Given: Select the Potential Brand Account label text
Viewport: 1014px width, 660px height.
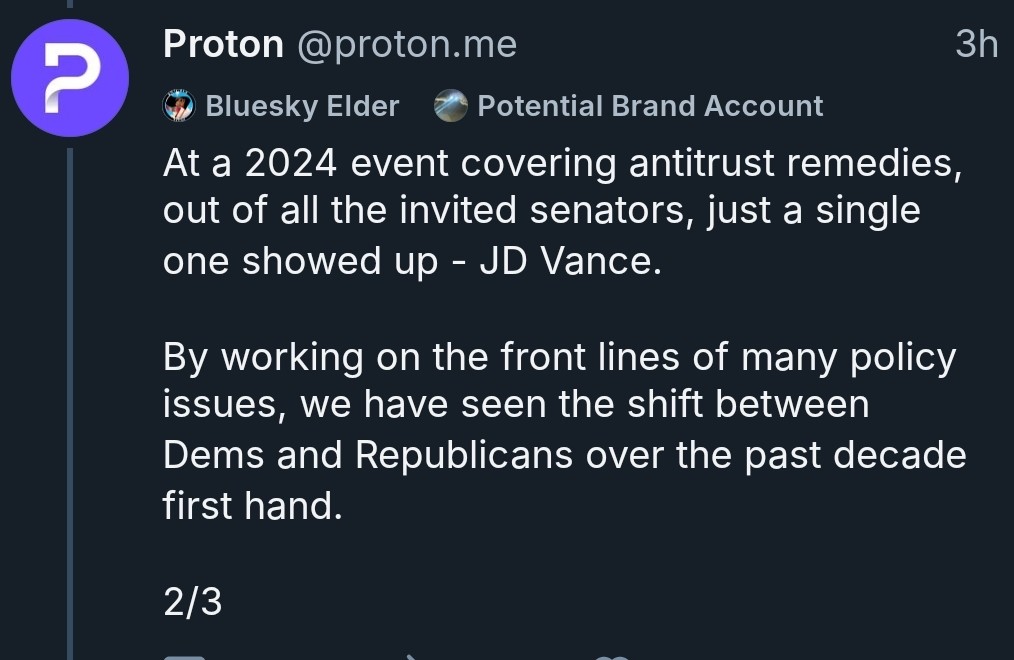Looking at the screenshot, I should coord(650,106).
